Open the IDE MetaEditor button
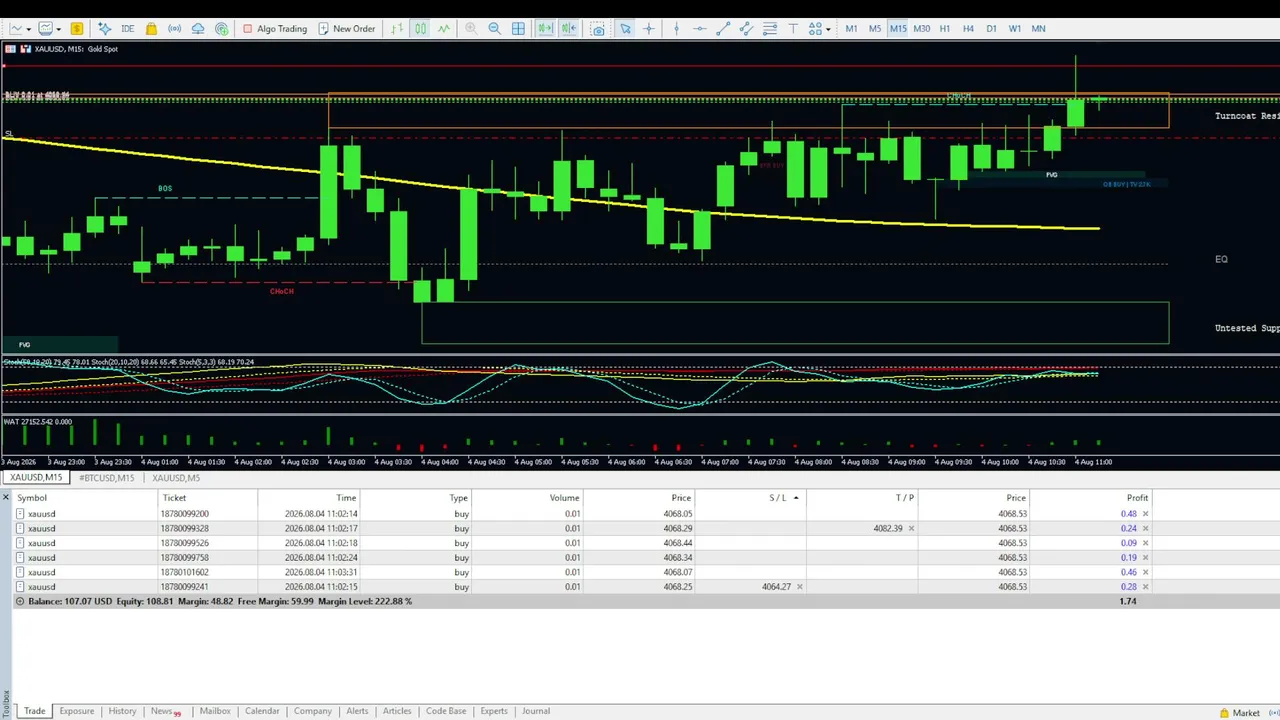The image size is (1280, 720). click(127, 28)
